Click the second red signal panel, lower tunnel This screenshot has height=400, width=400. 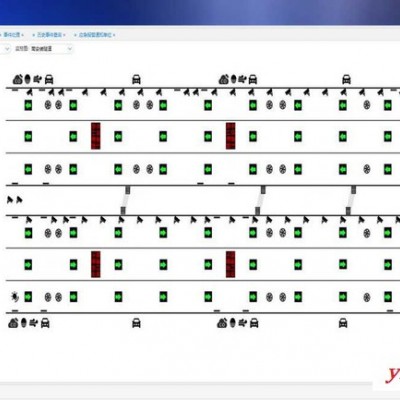pyautogui.click(x=230, y=264)
